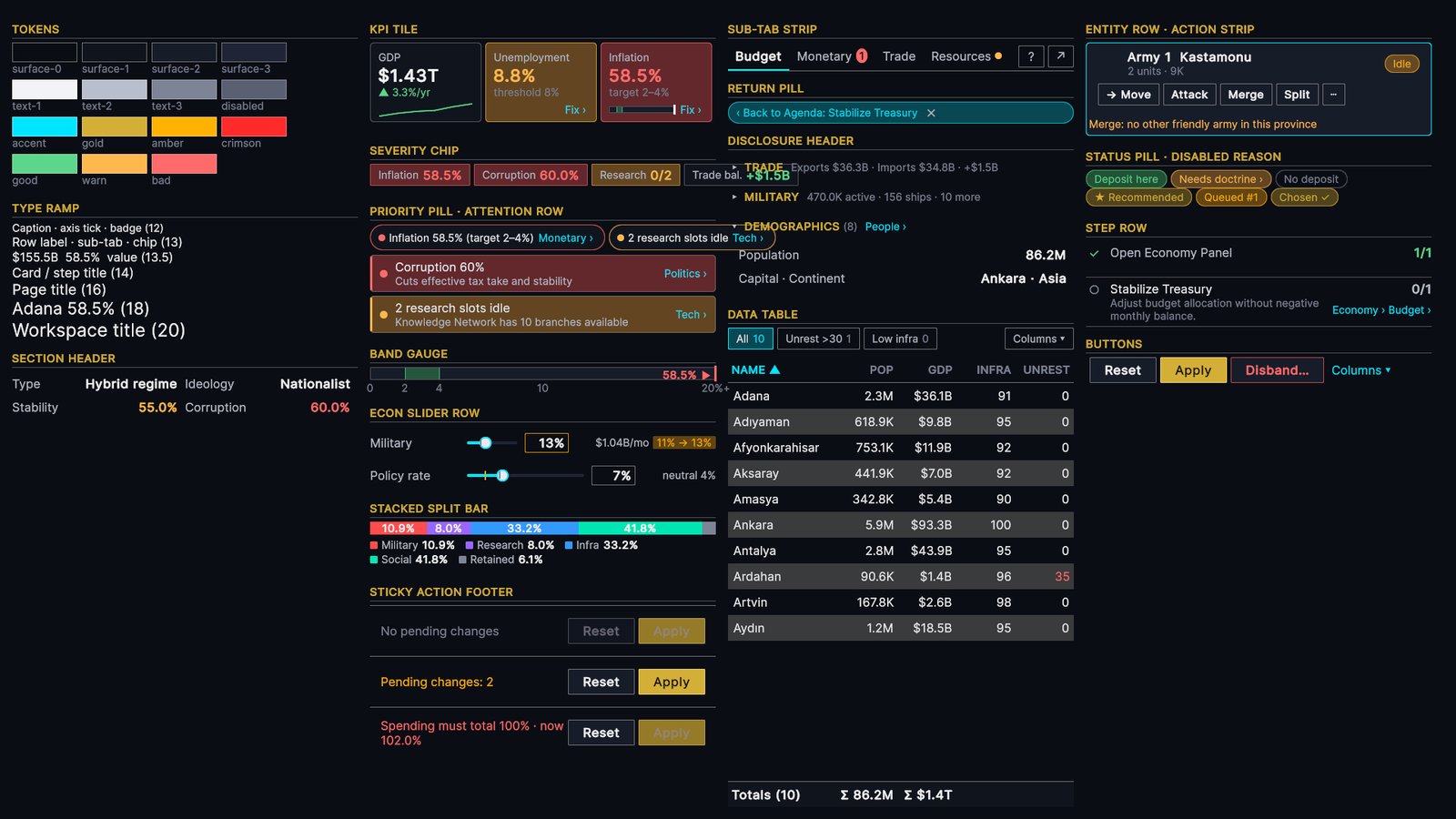
Task: Click Back to Agenda: Stabilize Treasury
Action: coord(829,113)
